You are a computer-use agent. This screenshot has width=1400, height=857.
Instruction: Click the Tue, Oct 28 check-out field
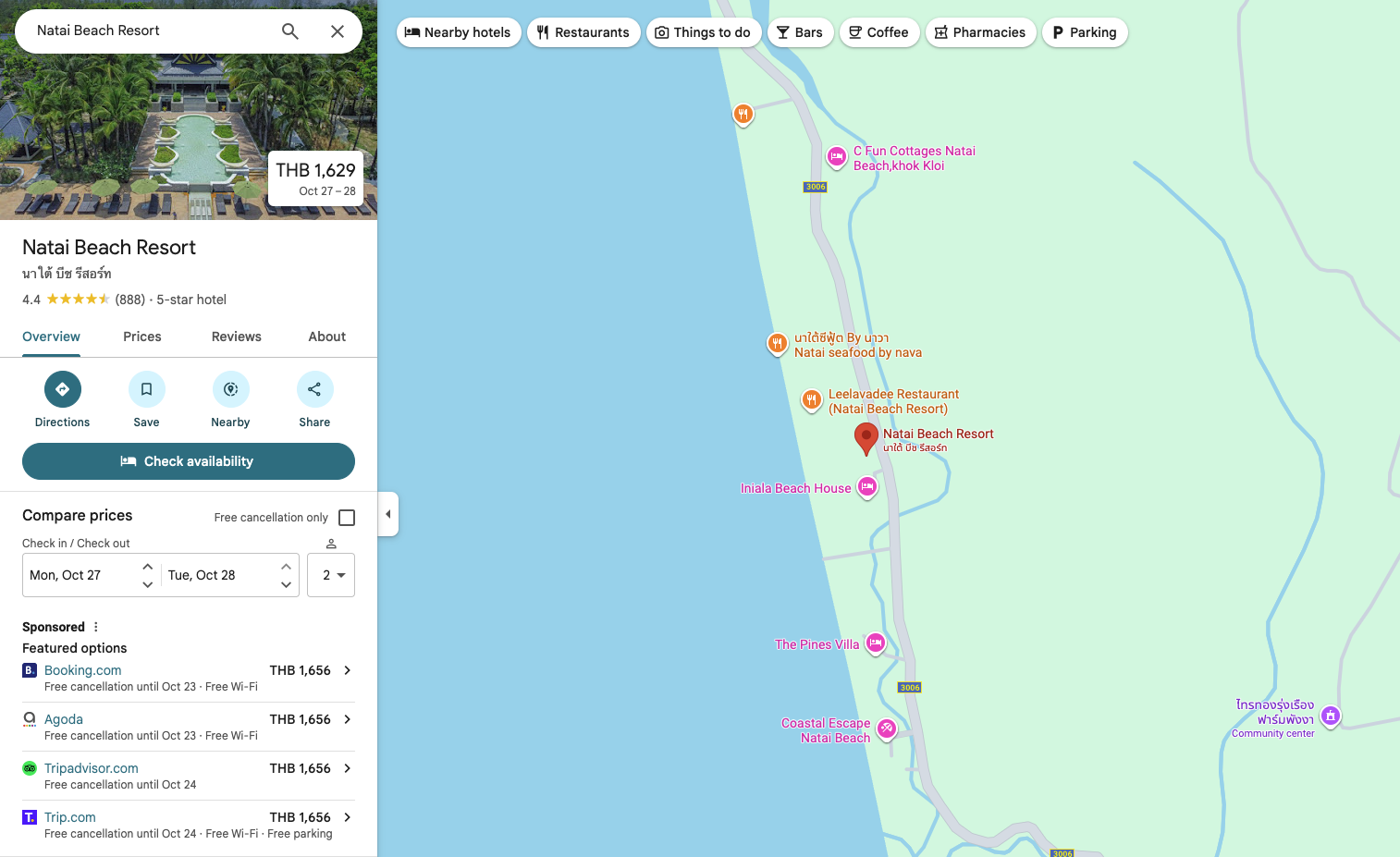click(x=230, y=575)
